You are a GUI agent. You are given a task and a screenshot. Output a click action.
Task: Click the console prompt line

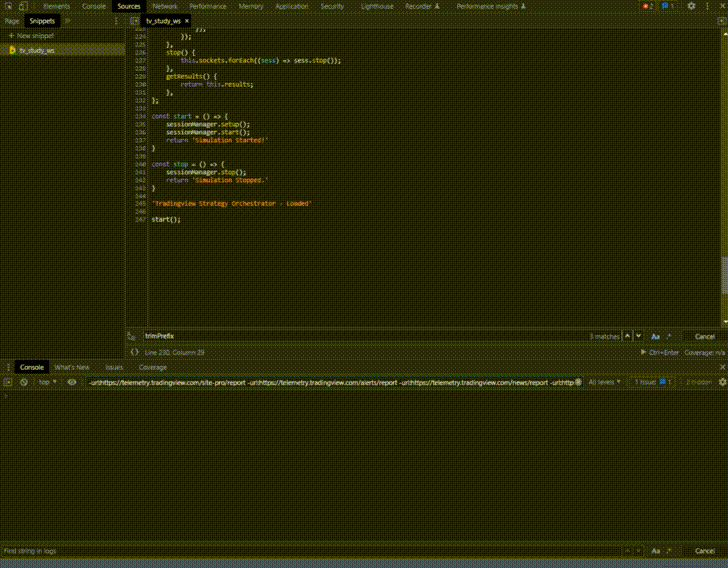(364, 396)
